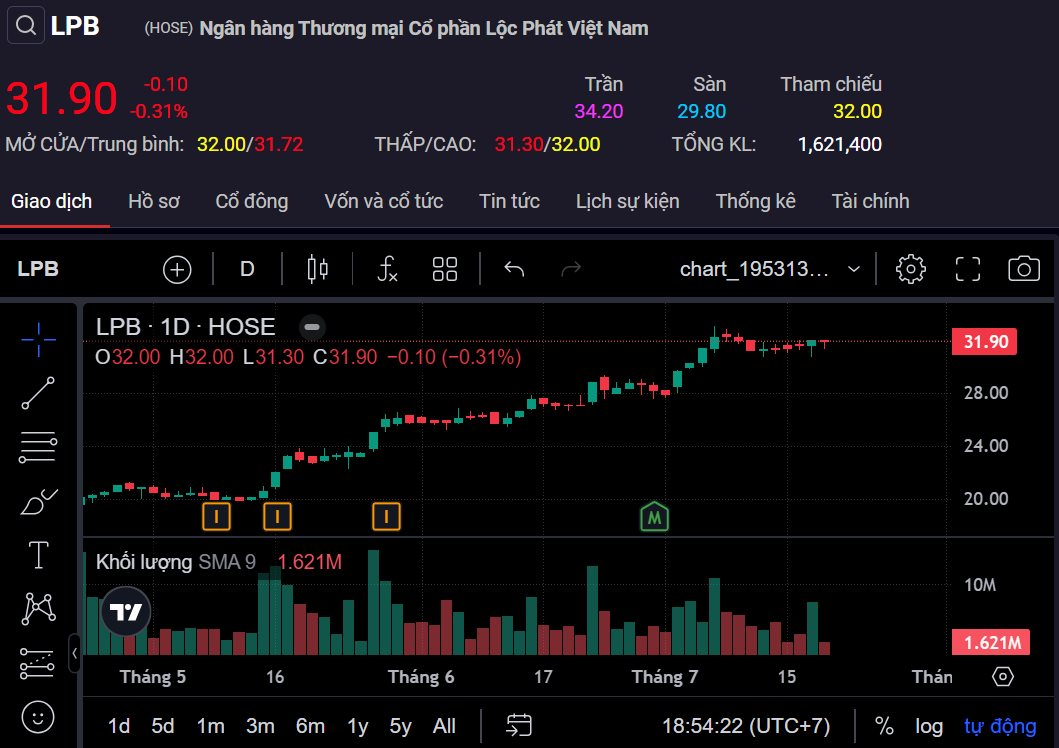Expand the chart_195313 layout dropdown

point(853,269)
